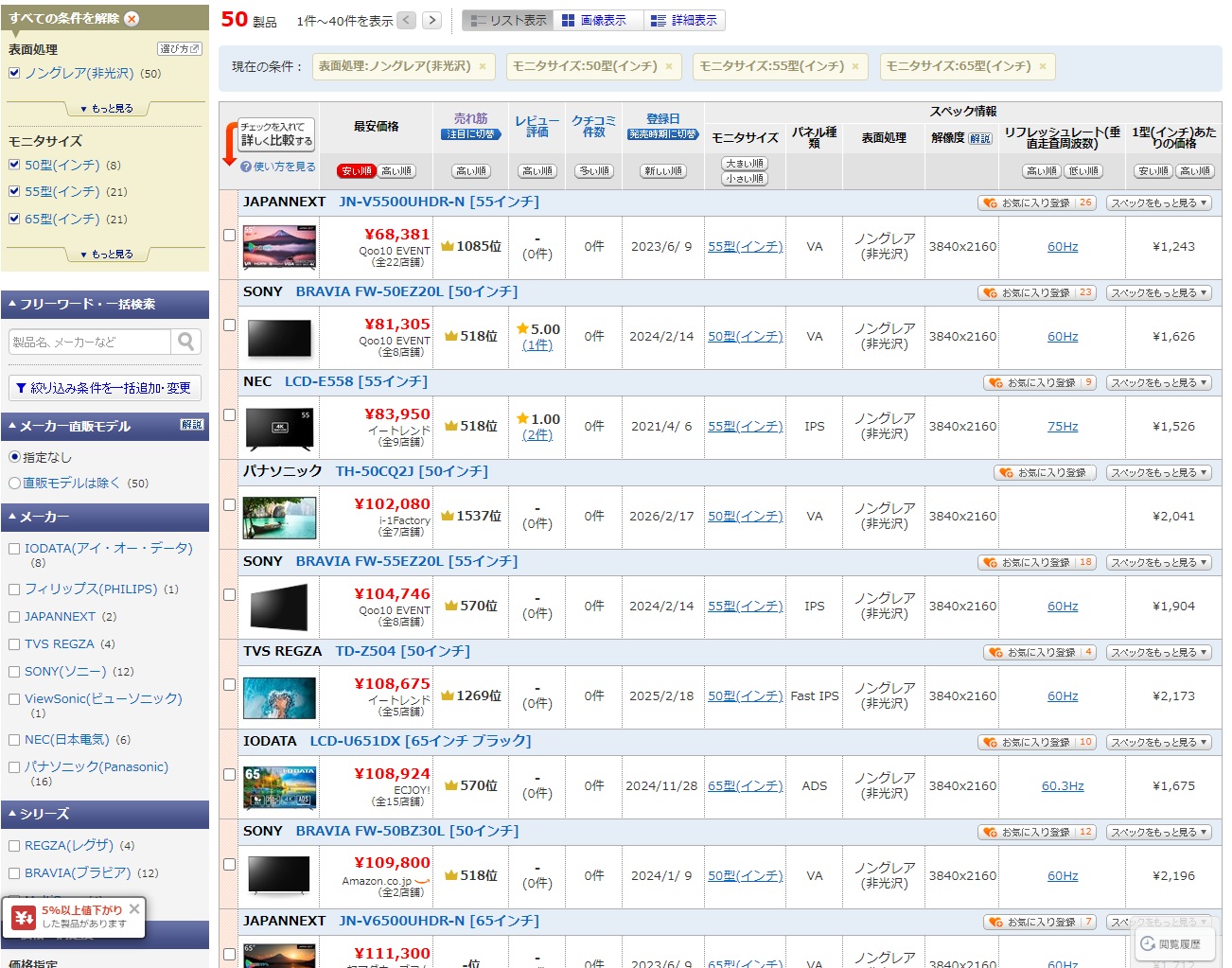Remove the ノングレア(非光沢) condition tag
This screenshot has width=1232, height=968.
(x=482, y=66)
